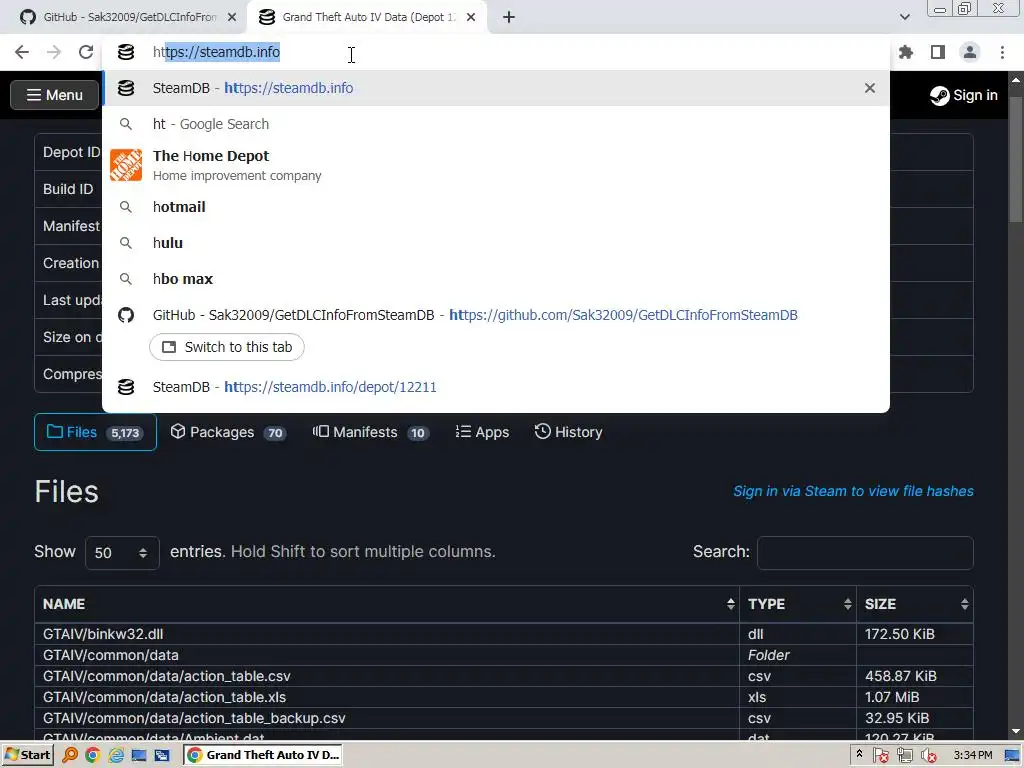Choose the SteamDB steamdb.info suggestion
1024x768 pixels.
(x=496, y=88)
